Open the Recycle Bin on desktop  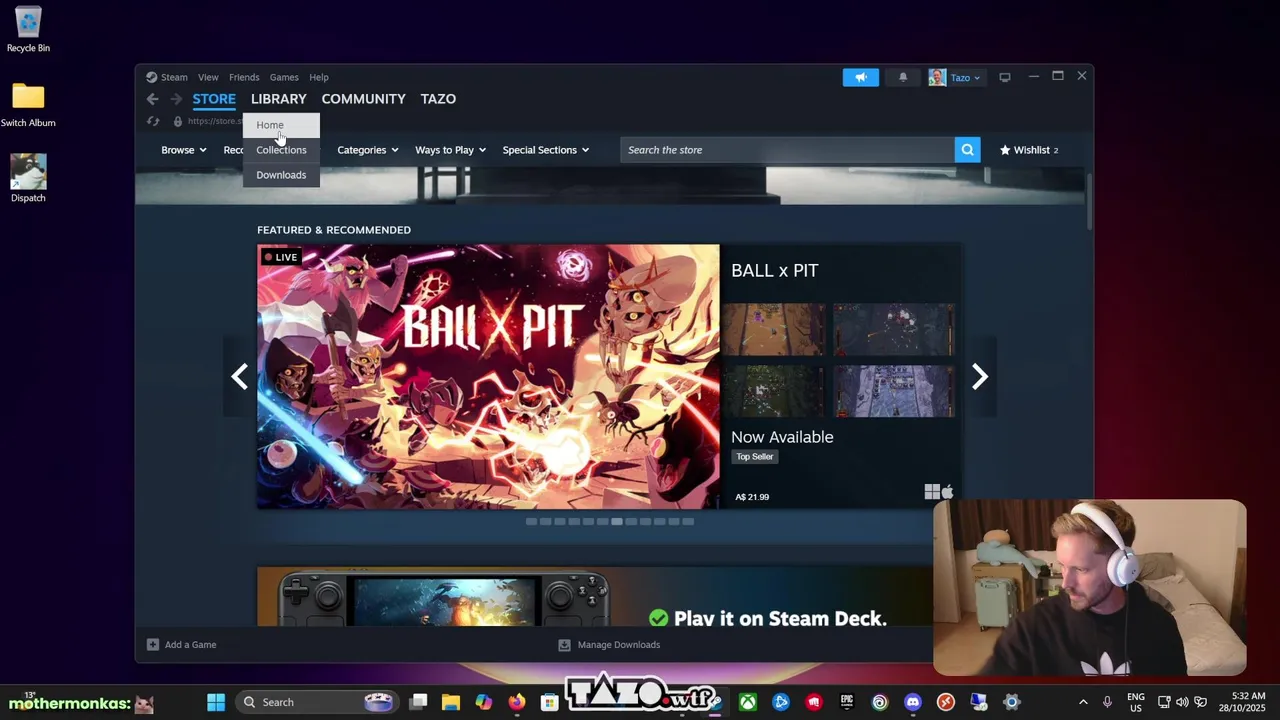coord(28,29)
